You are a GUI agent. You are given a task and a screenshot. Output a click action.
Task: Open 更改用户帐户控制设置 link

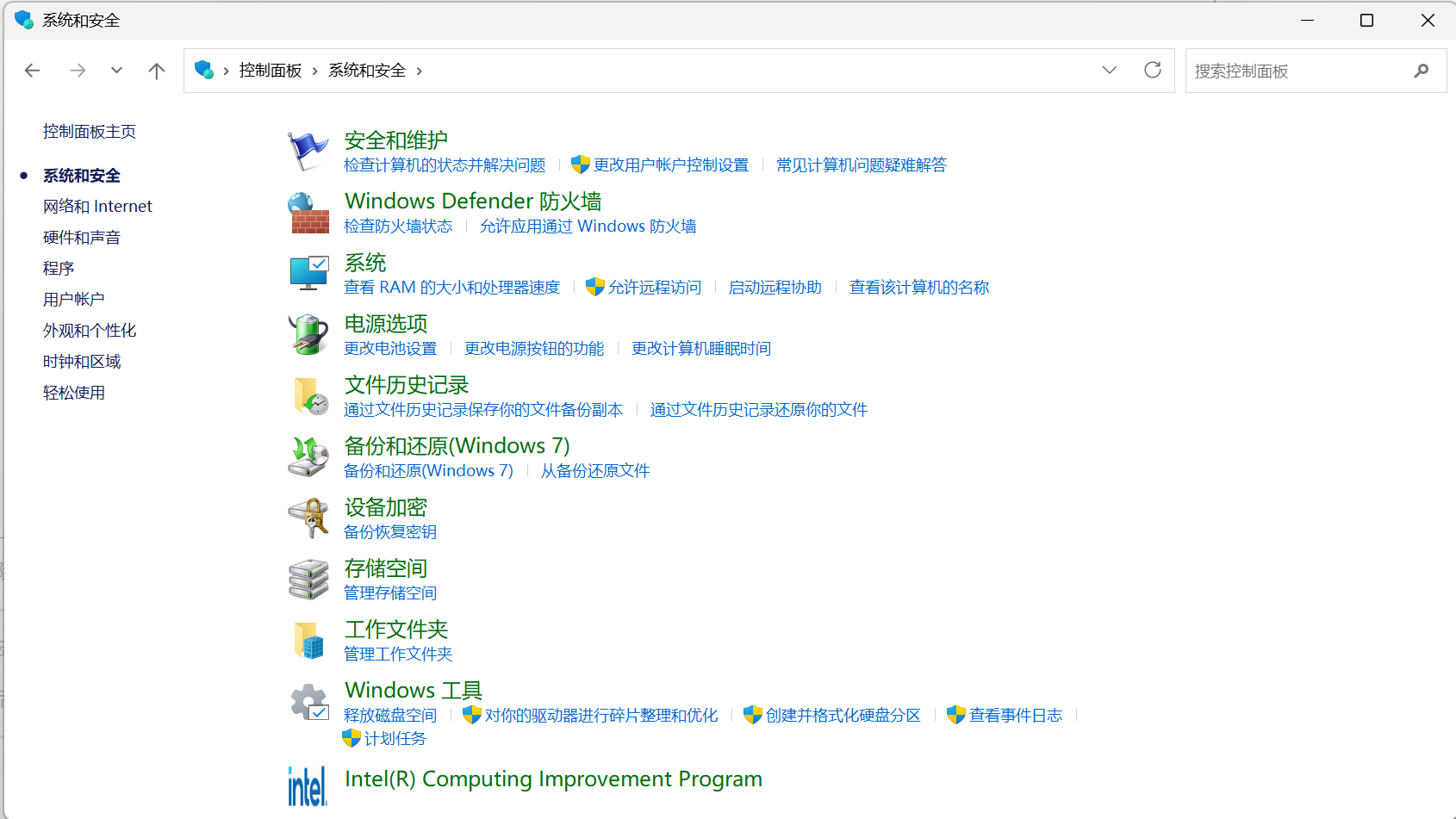[x=671, y=165]
